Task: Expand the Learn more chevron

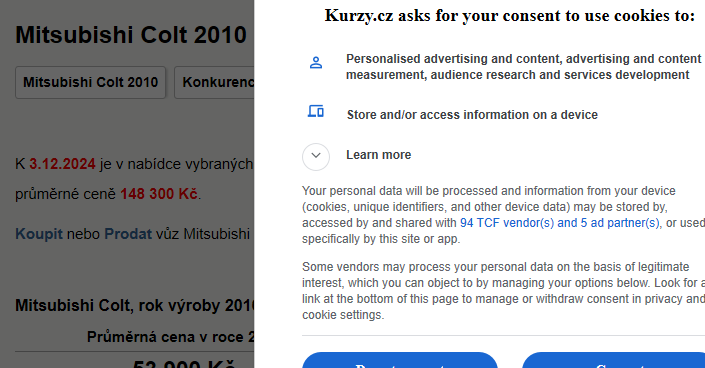Action: [316, 157]
